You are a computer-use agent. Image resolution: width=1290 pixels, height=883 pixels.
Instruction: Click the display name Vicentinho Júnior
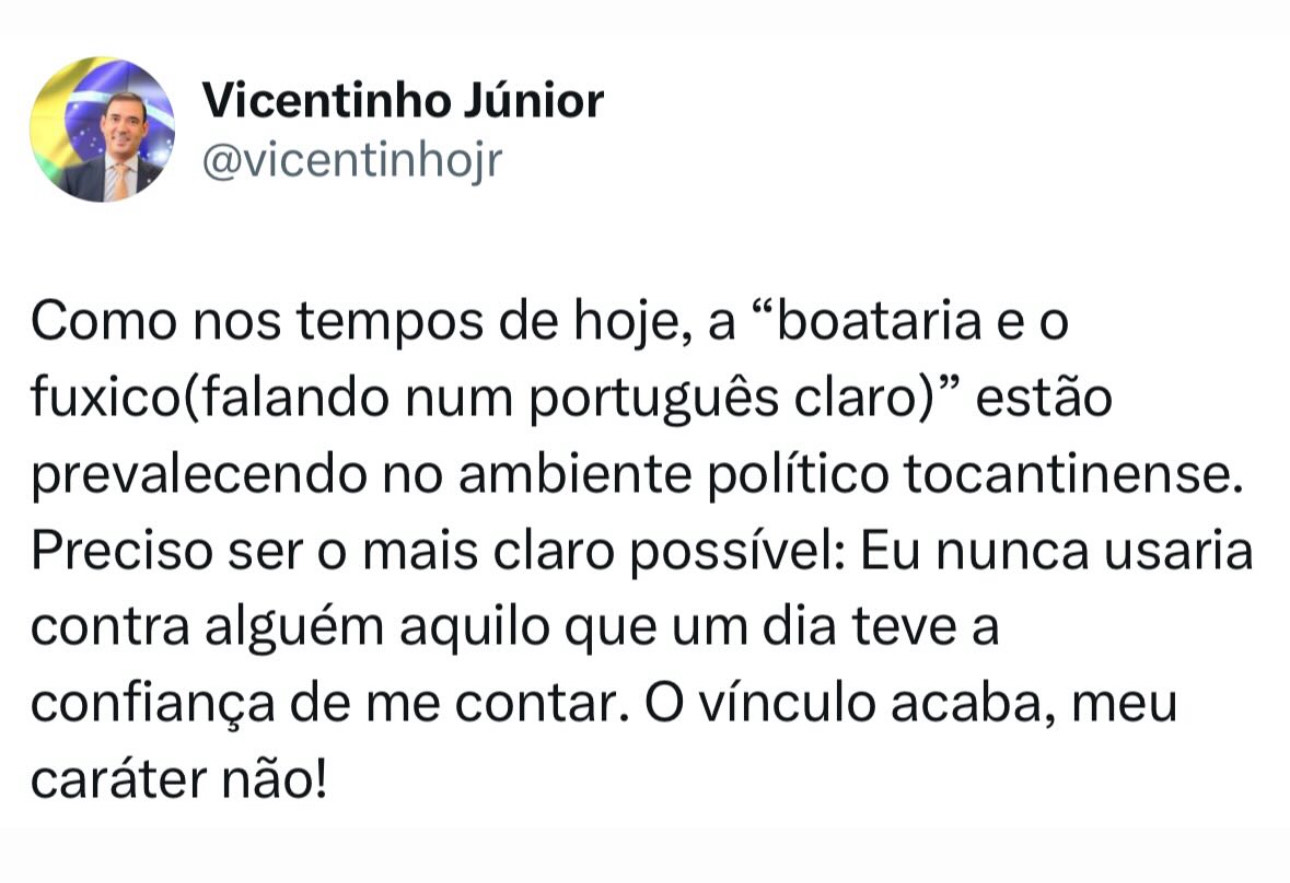click(403, 100)
